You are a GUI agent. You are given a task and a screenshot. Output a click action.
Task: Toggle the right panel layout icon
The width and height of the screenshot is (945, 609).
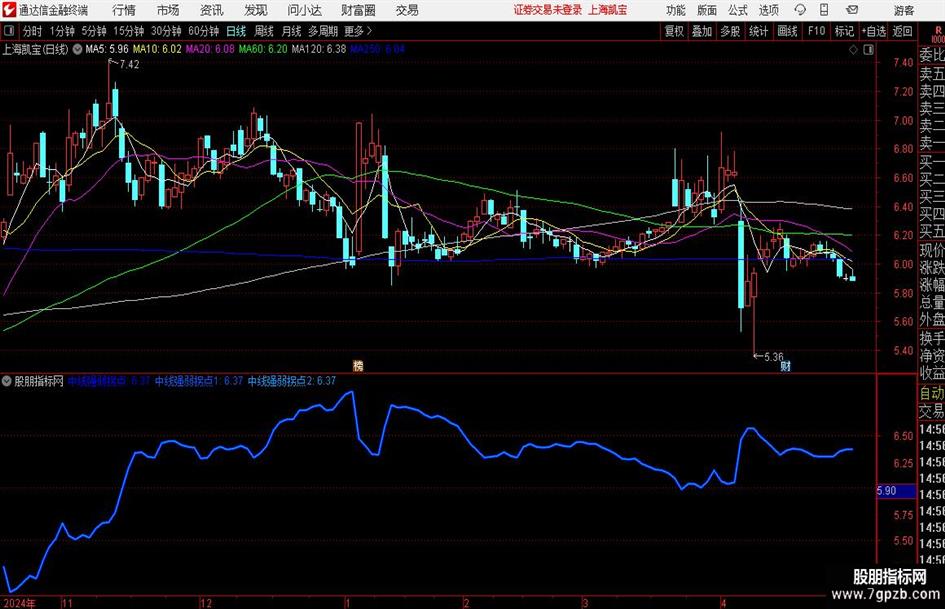tap(868, 49)
